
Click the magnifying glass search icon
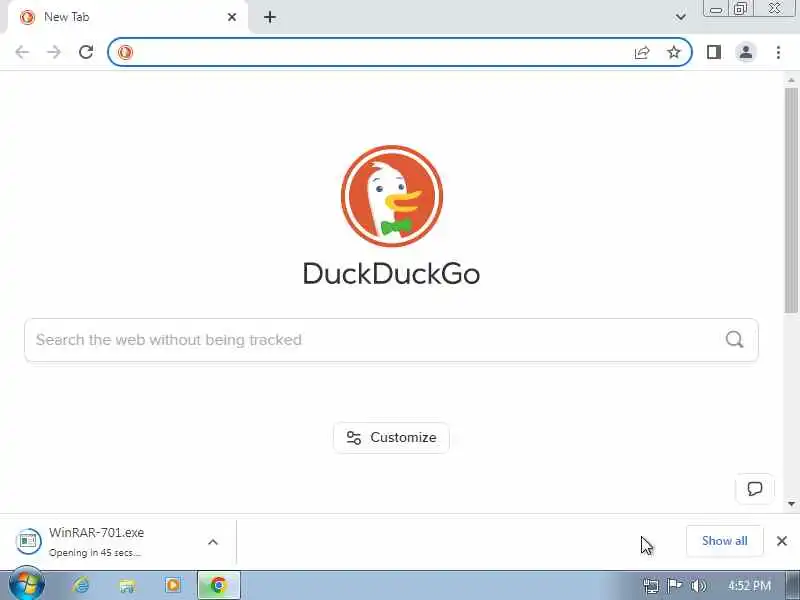pos(734,339)
